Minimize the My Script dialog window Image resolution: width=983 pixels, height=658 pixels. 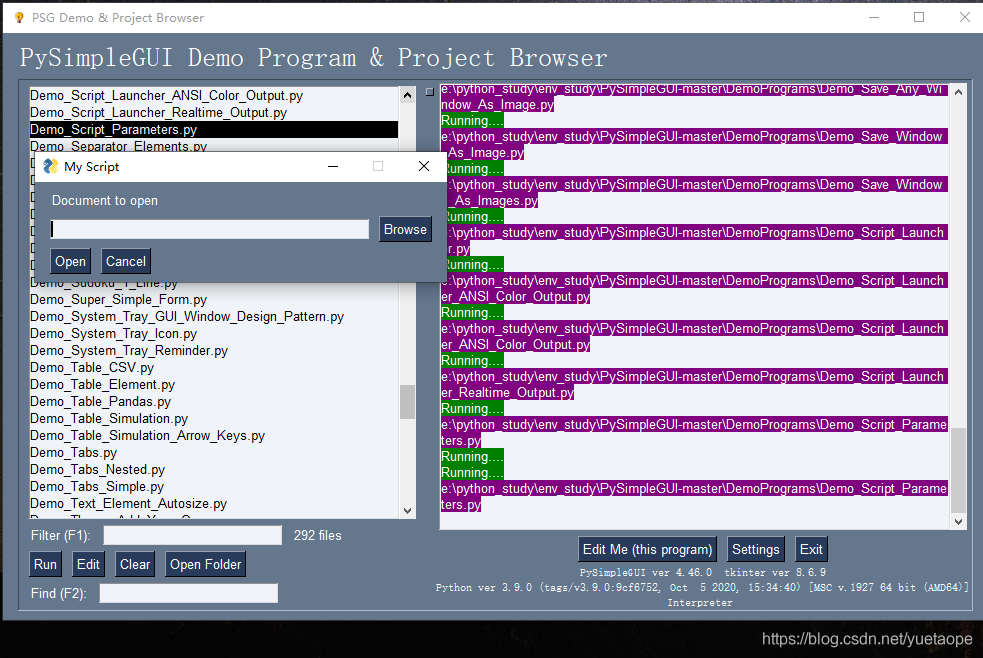point(333,167)
